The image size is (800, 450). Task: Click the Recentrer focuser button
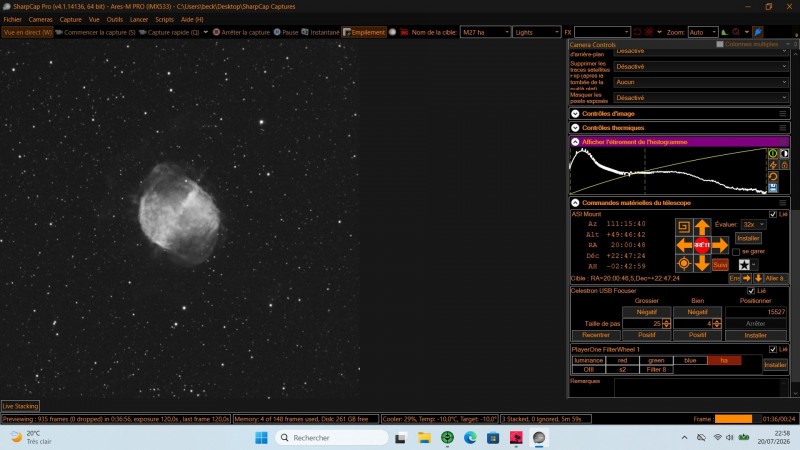pyautogui.click(x=596, y=335)
